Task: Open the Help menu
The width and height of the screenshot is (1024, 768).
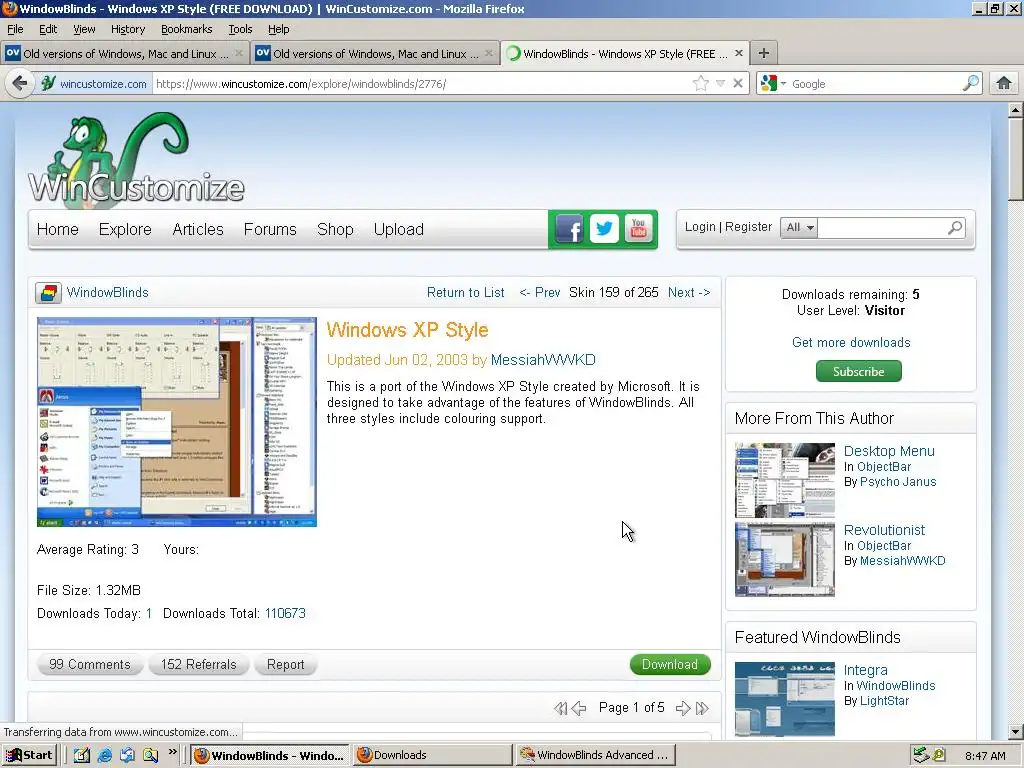Action: [279, 29]
